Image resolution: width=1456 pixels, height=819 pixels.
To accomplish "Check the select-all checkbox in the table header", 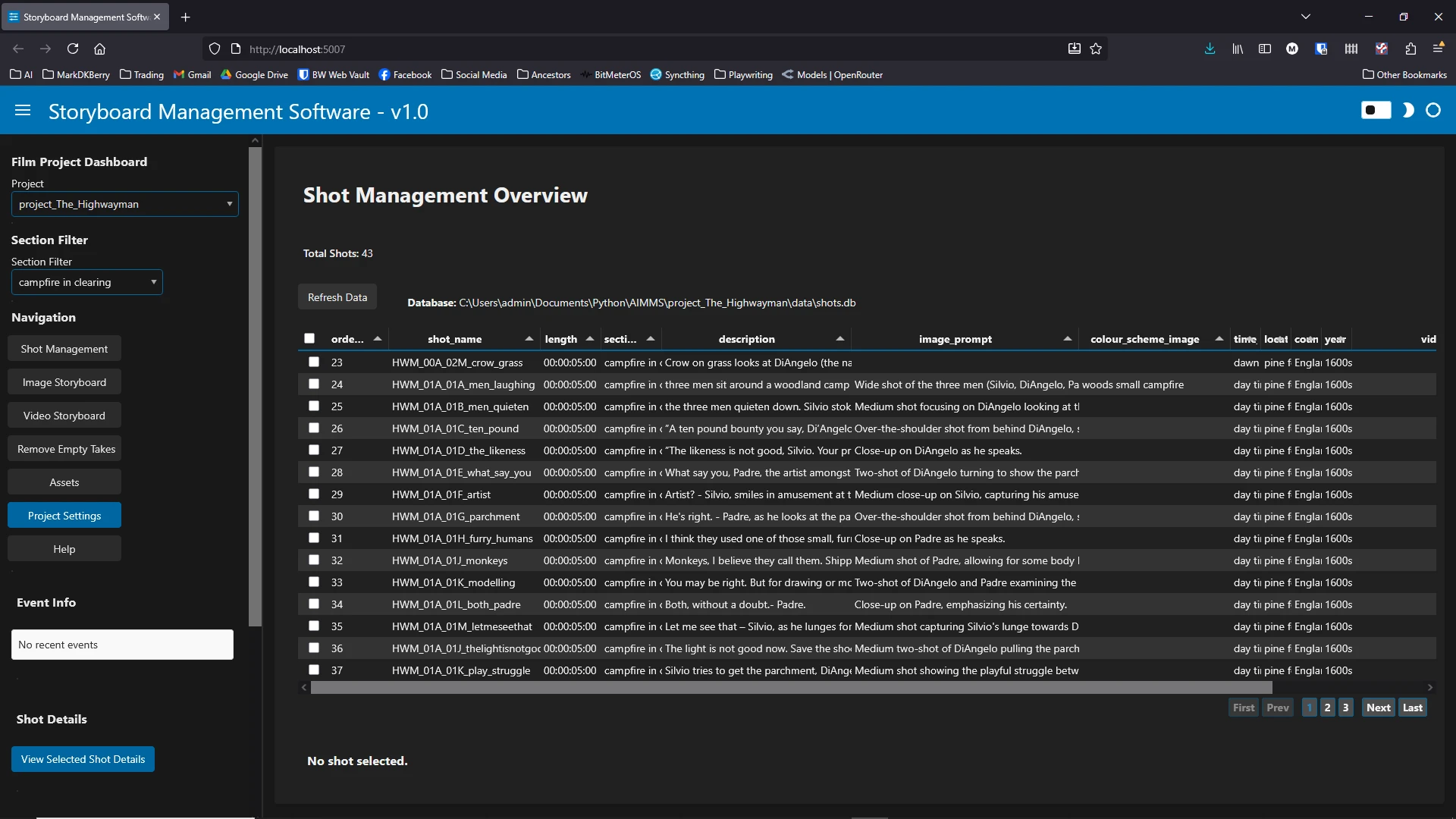I will pos(309,339).
